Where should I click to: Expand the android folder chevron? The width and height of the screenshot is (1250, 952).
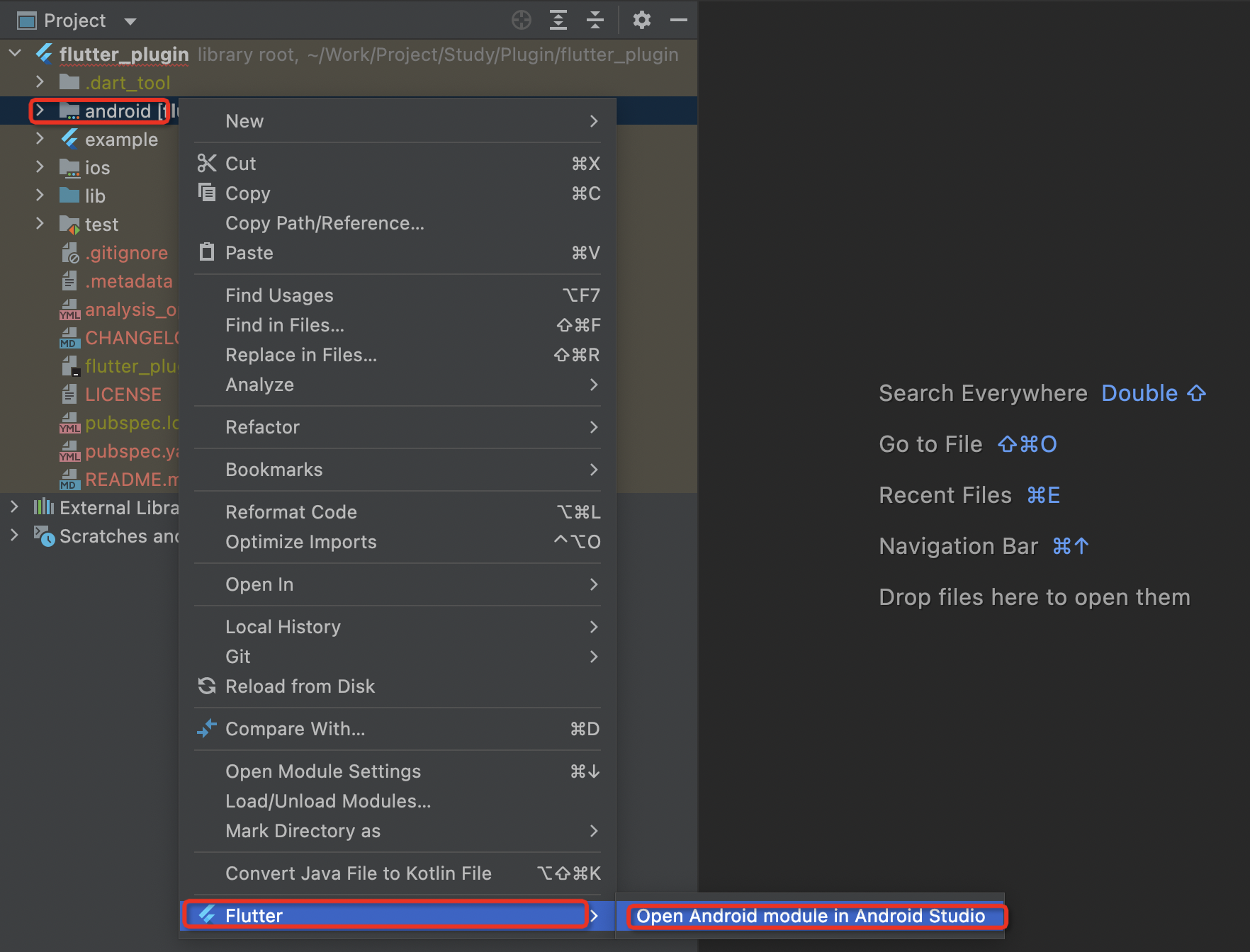tap(40, 110)
